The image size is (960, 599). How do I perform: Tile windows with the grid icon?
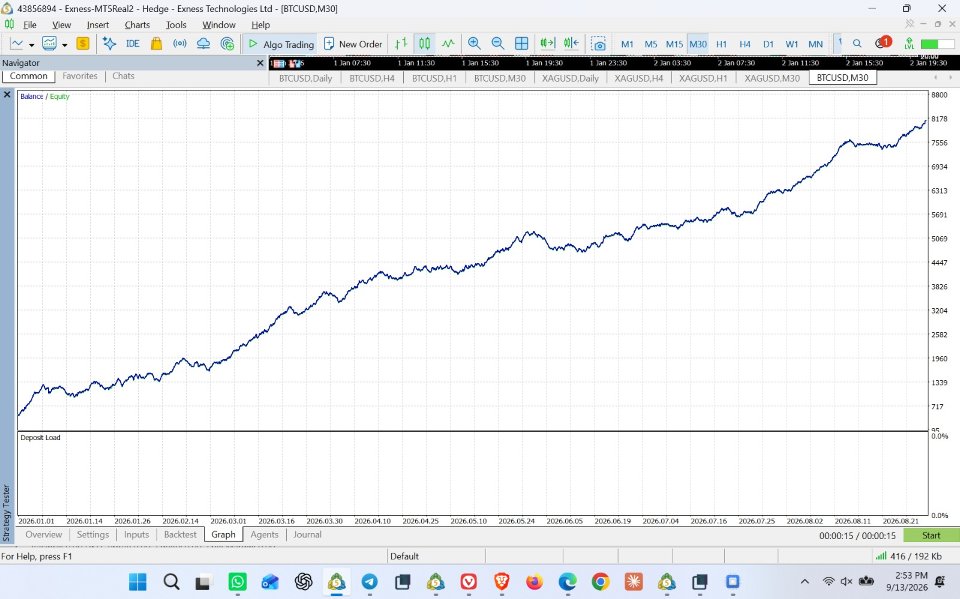pos(522,43)
